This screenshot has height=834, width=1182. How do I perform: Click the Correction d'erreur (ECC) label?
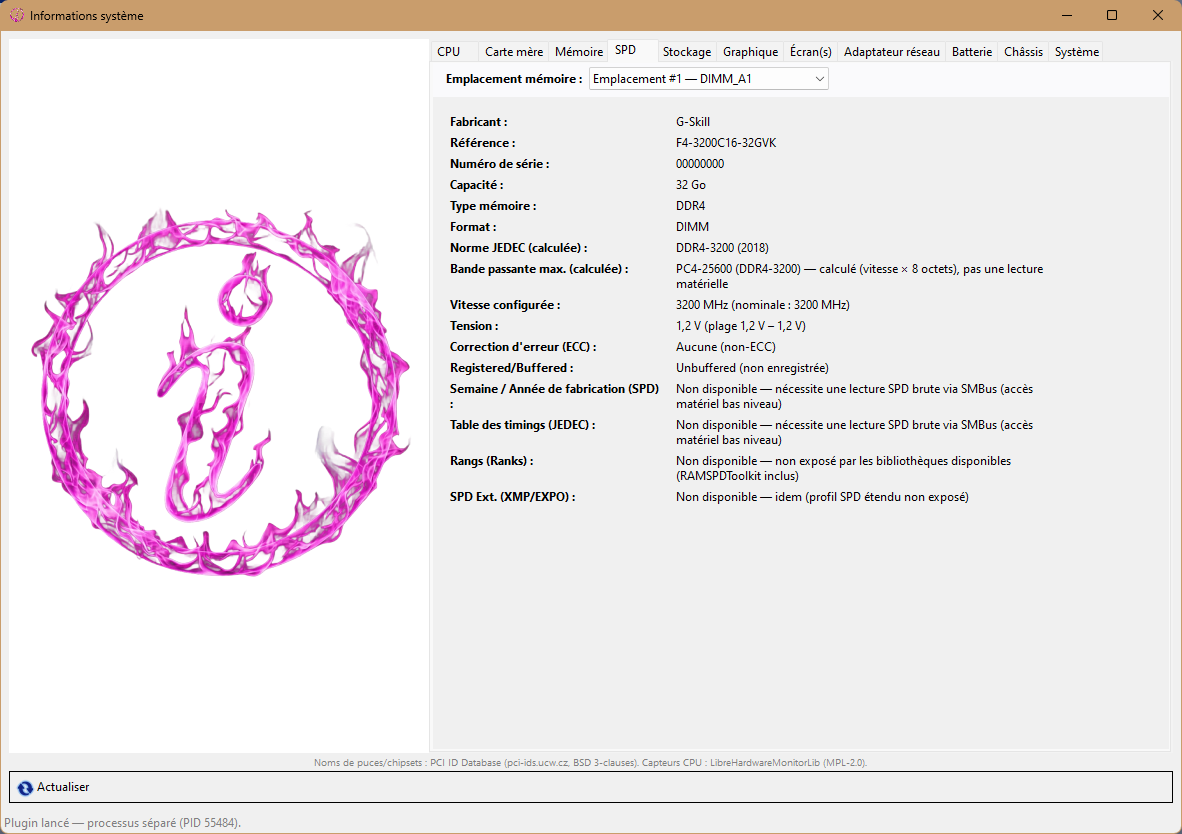coord(523,347)
